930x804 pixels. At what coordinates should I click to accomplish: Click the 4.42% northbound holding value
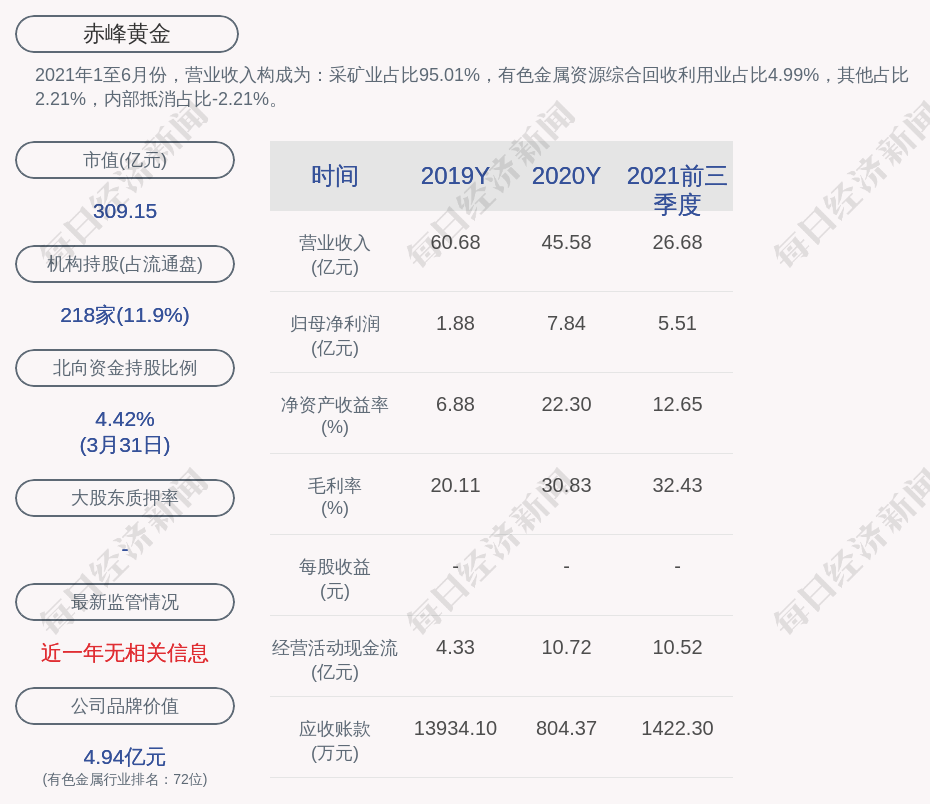(125, 419)
